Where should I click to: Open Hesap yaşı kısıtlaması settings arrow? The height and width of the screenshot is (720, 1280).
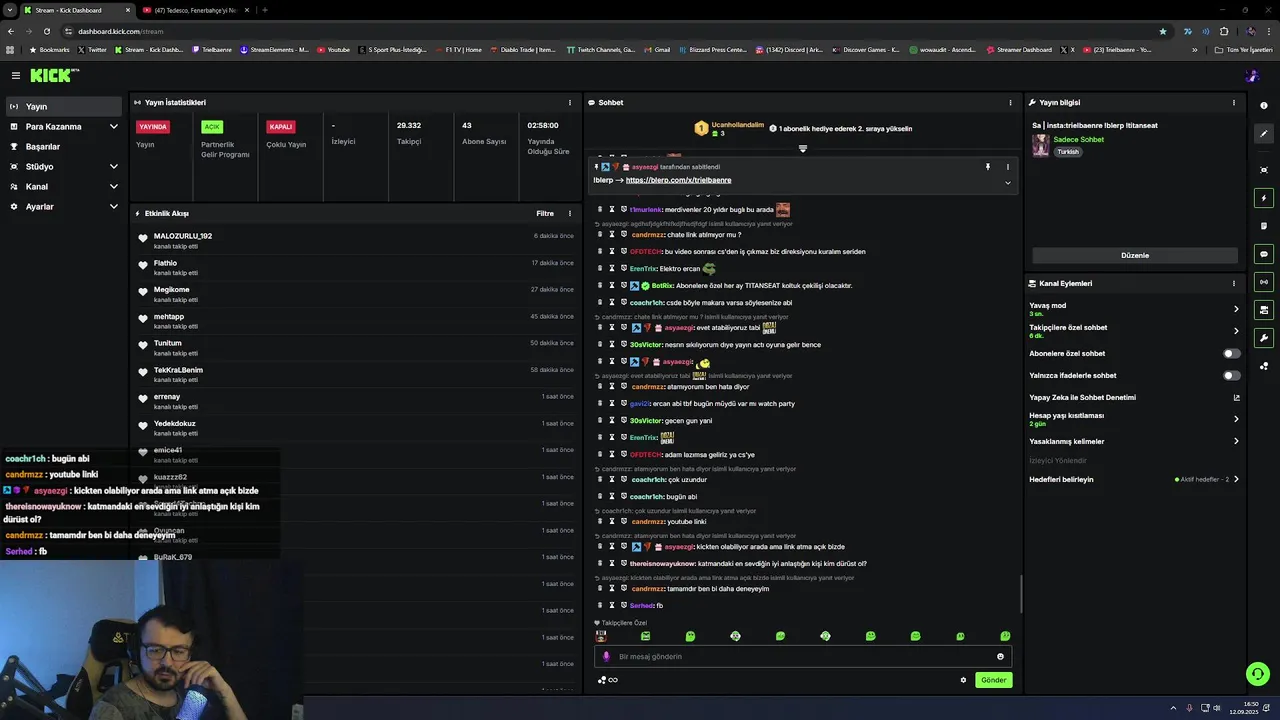1236,419
